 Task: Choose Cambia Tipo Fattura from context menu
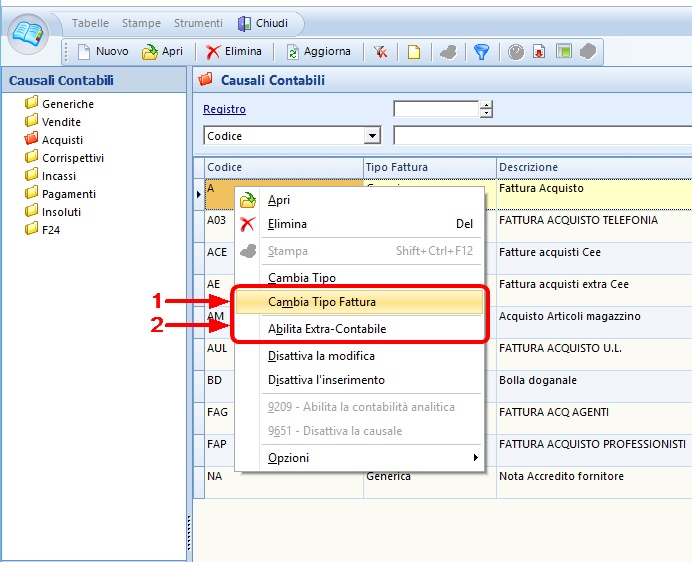pos(322,302)
